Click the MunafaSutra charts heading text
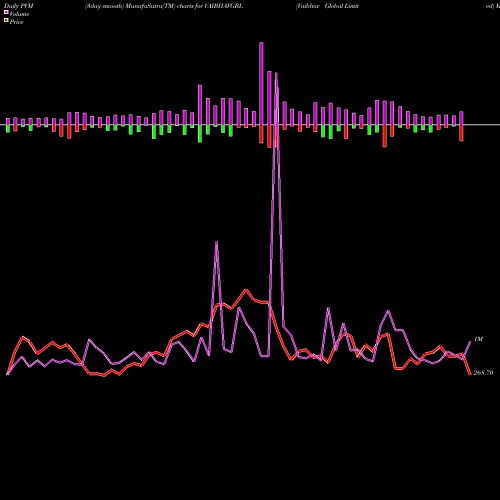Screen dimensions: 500x500 (164, 6)
